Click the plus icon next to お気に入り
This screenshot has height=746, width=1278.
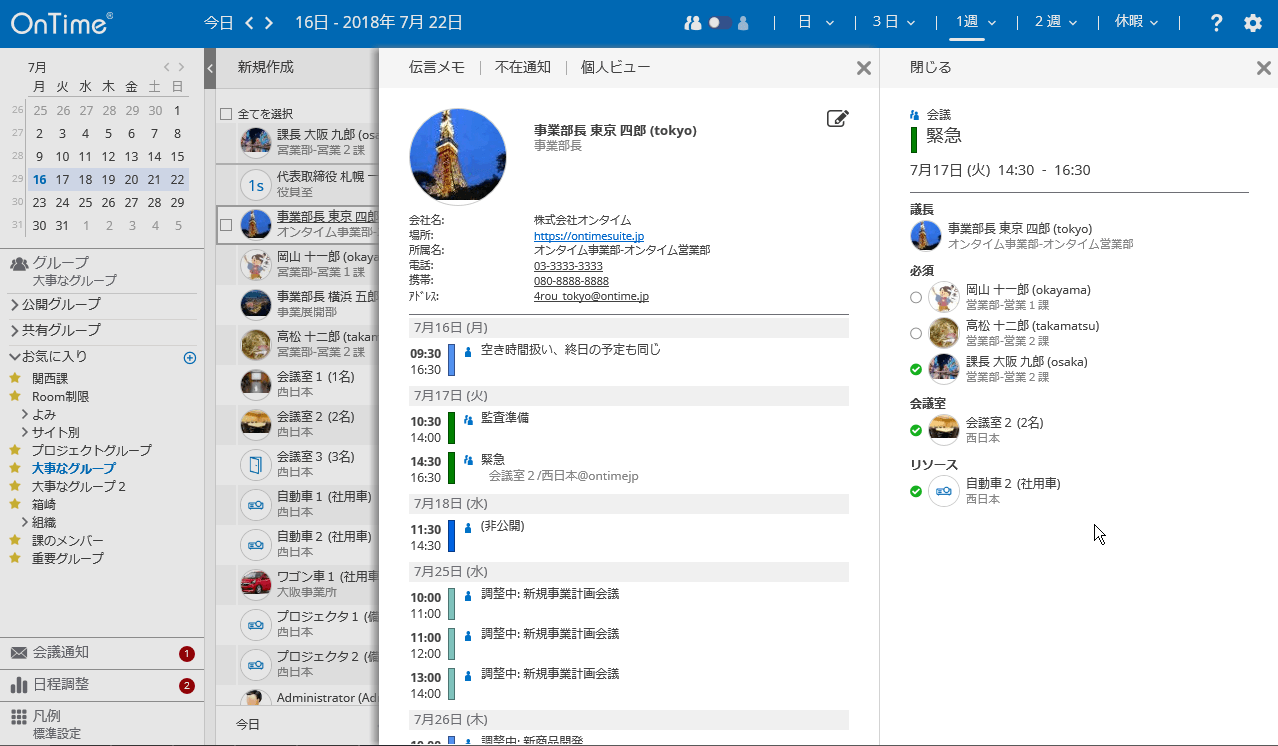click(x=190, y=357)
